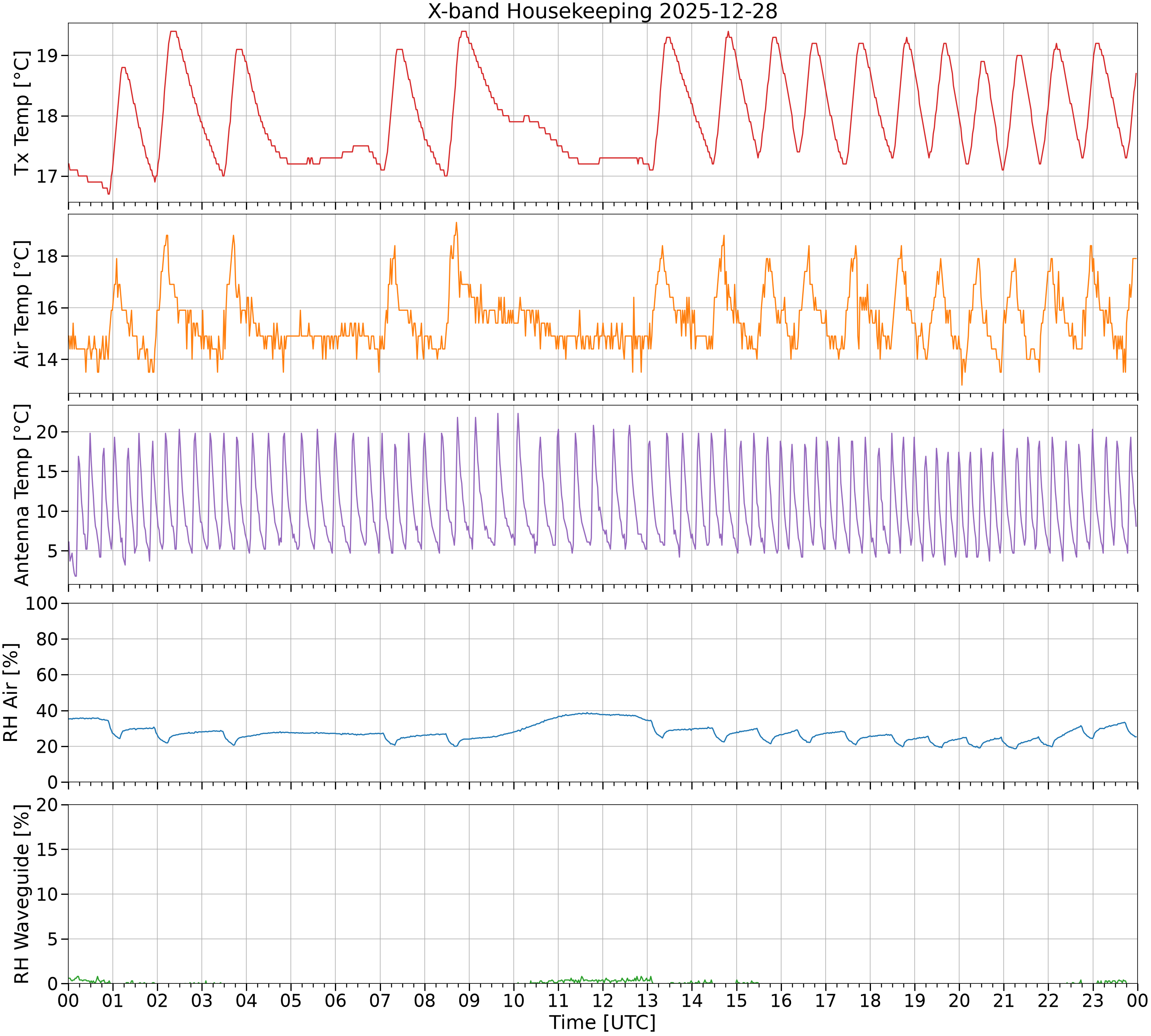Viewport: 1151px width, 1036px height.
Task: Click the 09 hour tick label
Action: pyautogui.click(x=469, y=1000)
